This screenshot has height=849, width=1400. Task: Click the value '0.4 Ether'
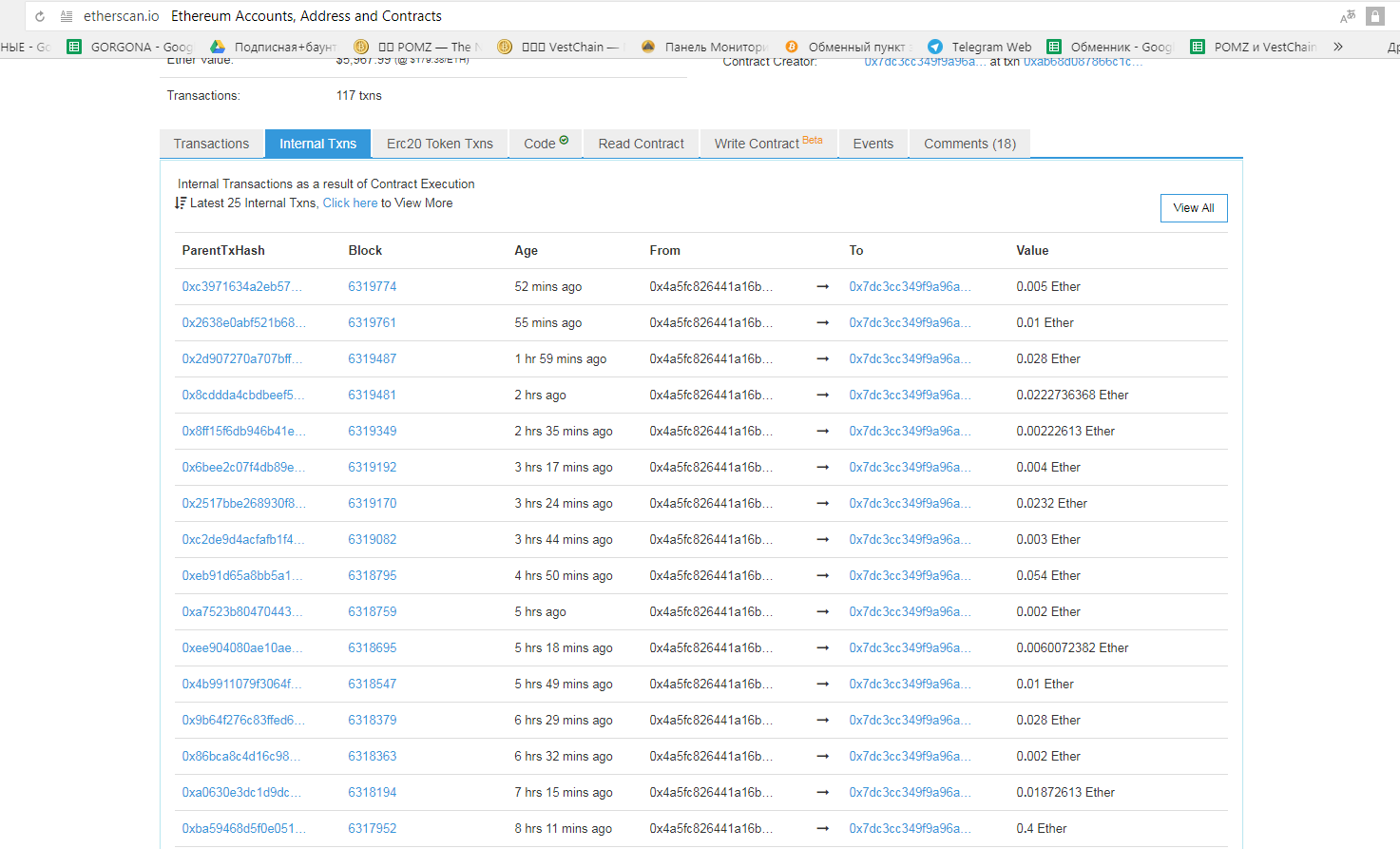(x=1042, y=828)
